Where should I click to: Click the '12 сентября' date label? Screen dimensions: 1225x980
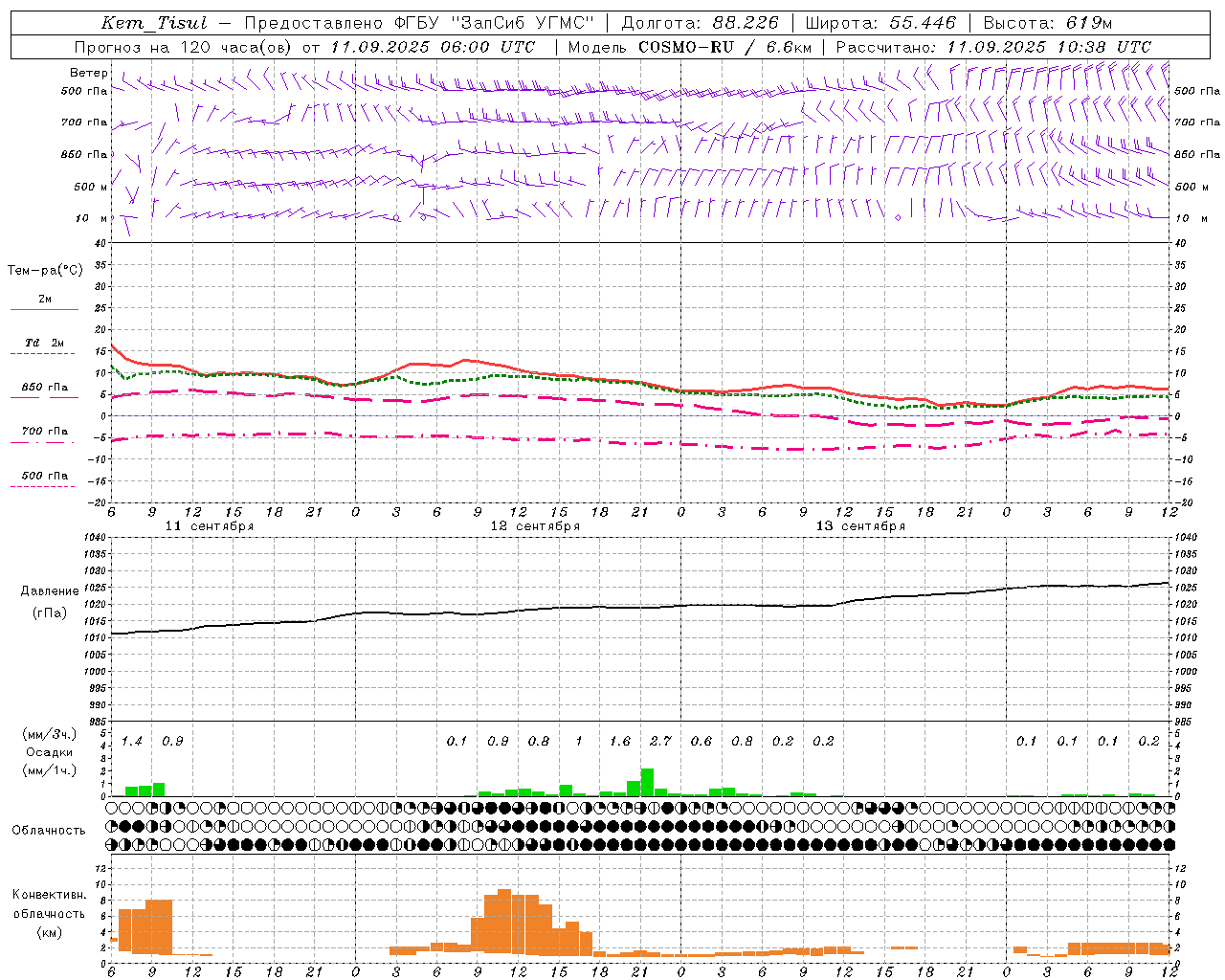point(535,526)
